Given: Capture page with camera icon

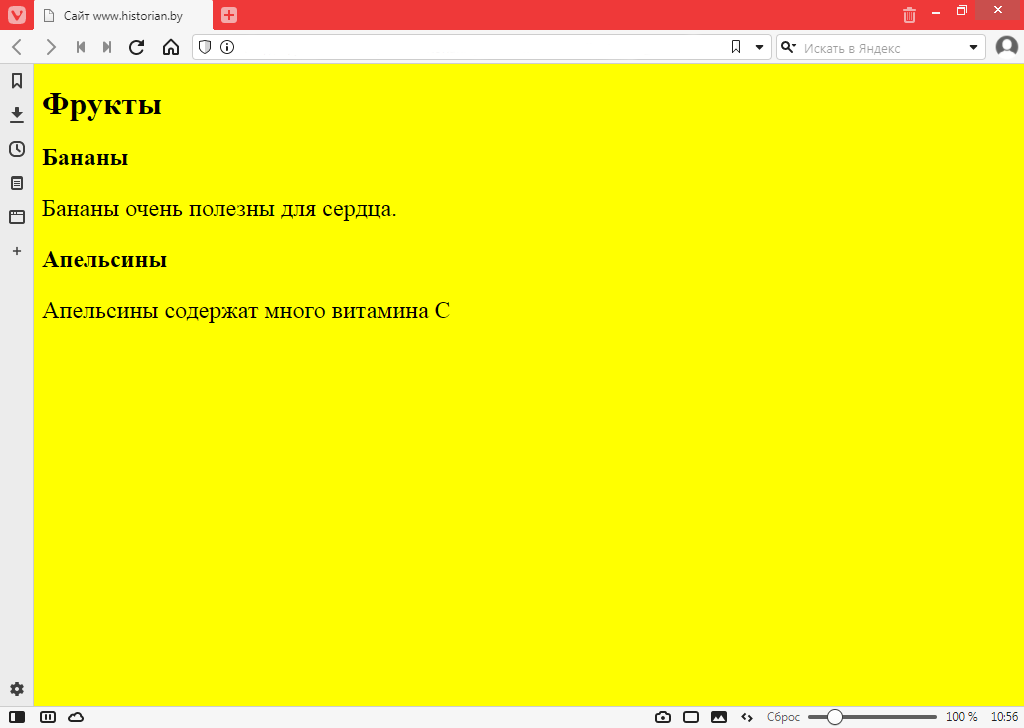Looking at the screenshot, I should pyautogui.click(x=662, y=717).
